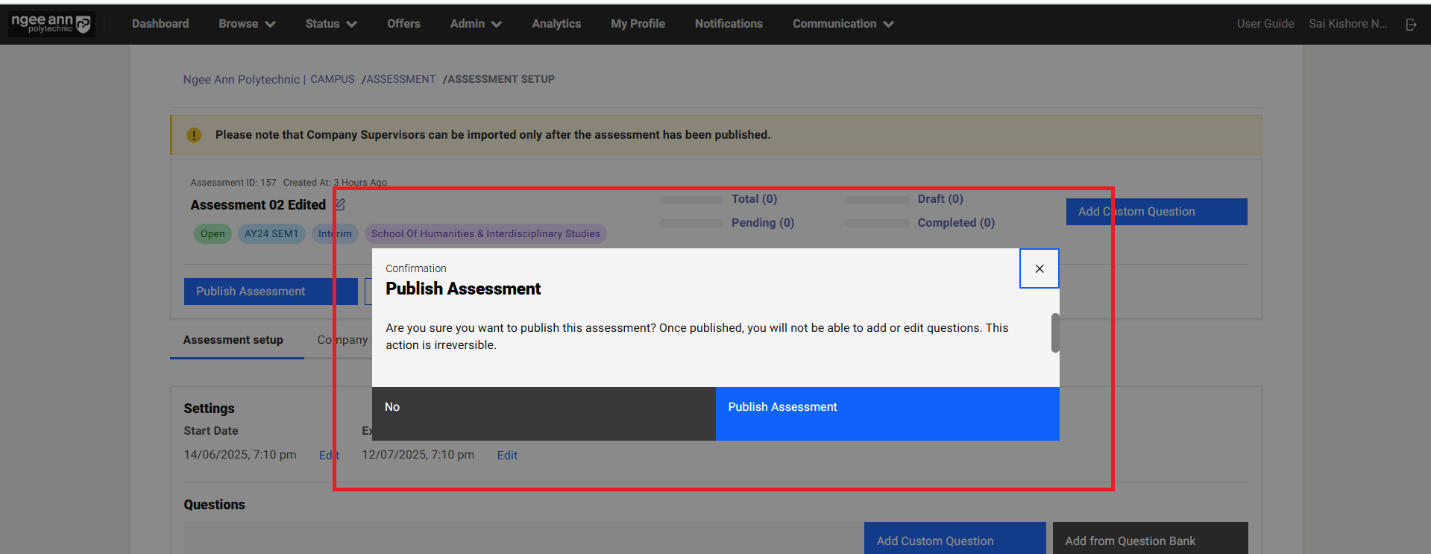Expand the Browse dropdown menu
Image resolution: width=1431 pixels, height=554 pixels.
(x=247, y=24)
